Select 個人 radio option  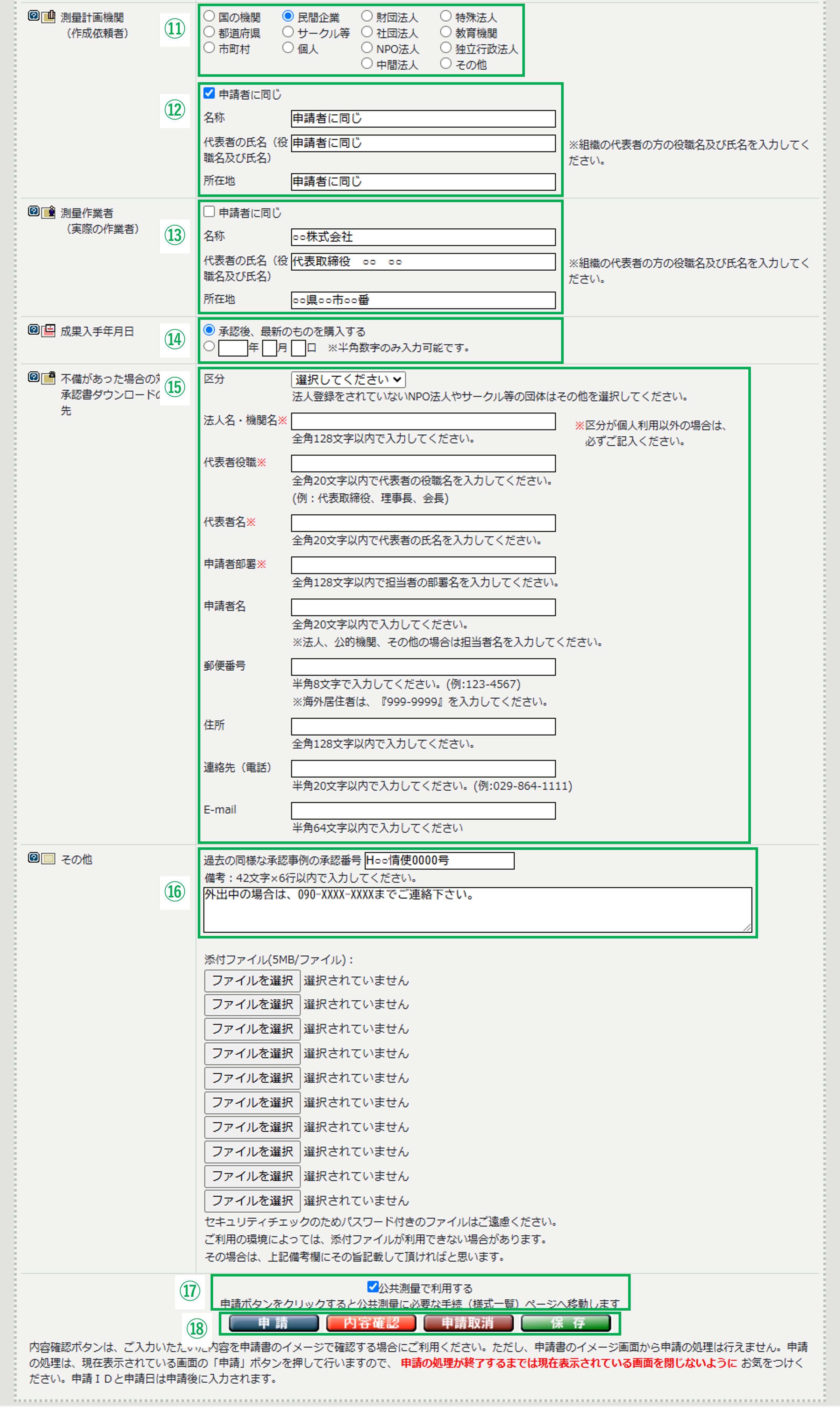pos(288,48)
